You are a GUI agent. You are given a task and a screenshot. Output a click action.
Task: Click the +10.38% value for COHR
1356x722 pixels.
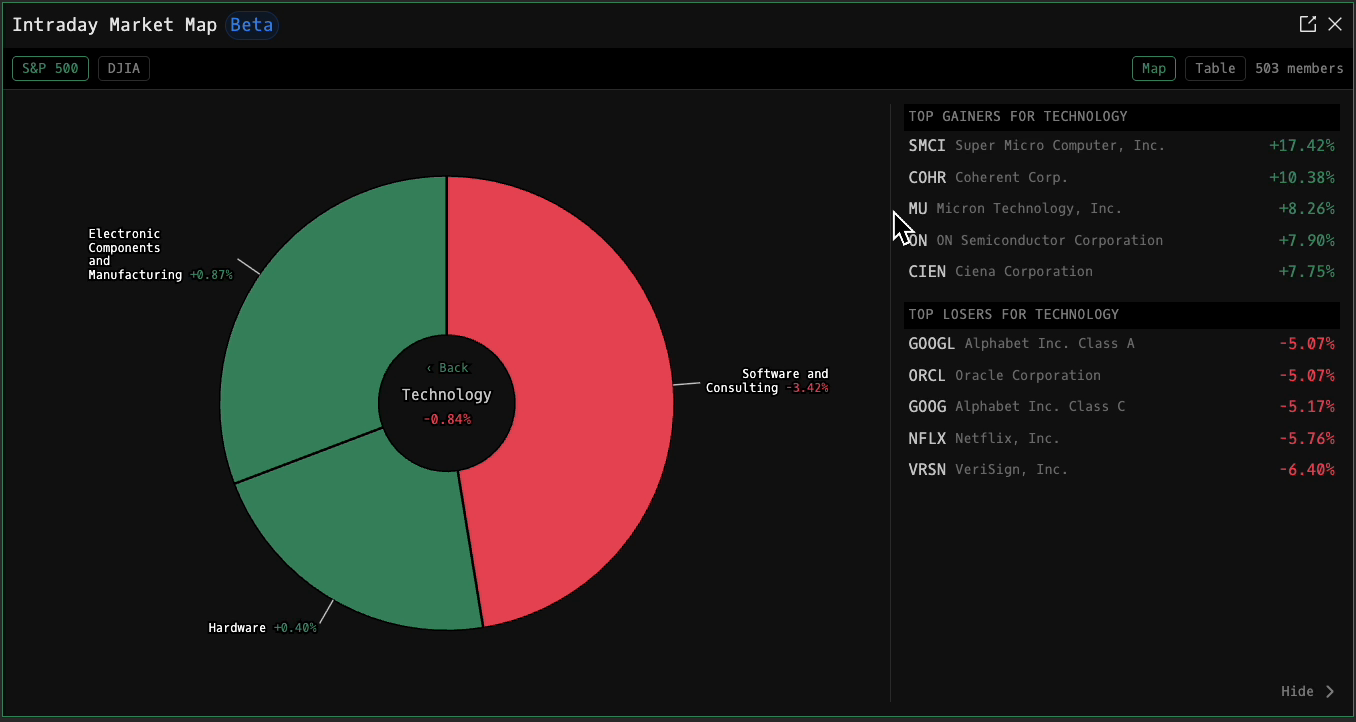pos(1302,178)
